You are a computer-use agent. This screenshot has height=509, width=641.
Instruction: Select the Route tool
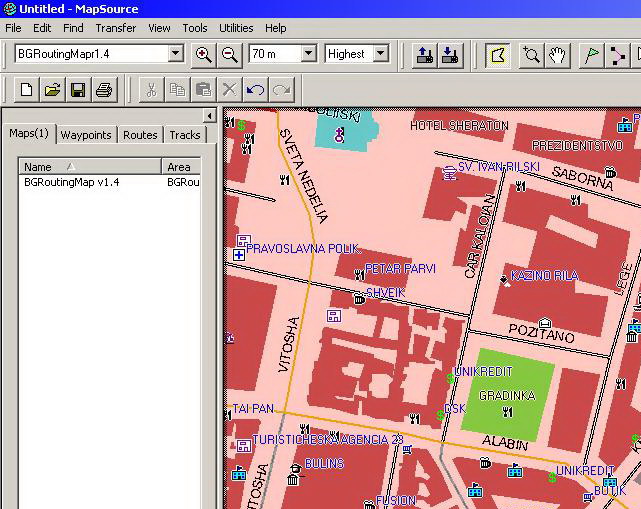(616, 55)
